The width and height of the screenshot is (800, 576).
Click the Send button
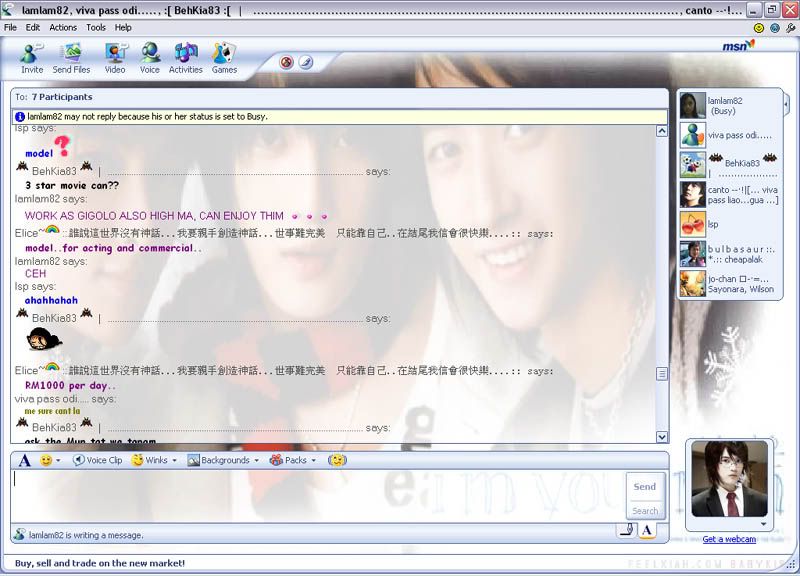coord(645,487)
